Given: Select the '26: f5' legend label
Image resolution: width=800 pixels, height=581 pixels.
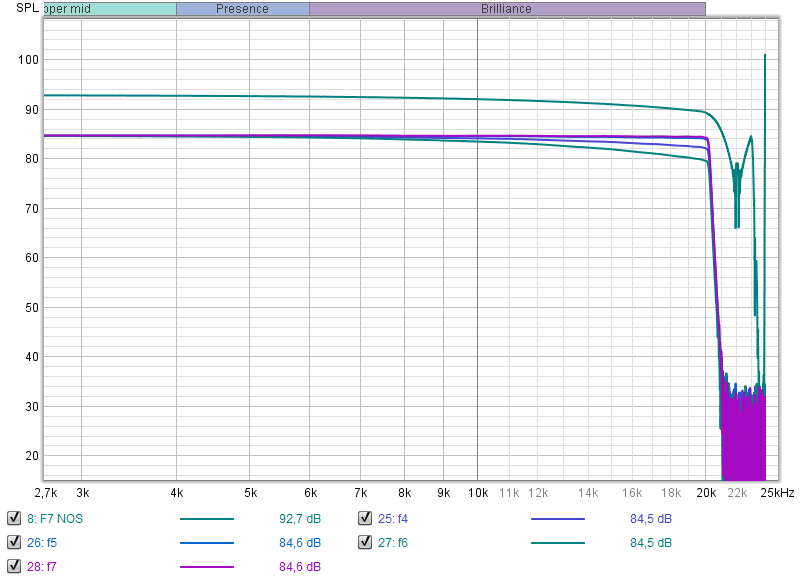Looking at the screenshot, I should pyautogui.click(x=42, y=543).
